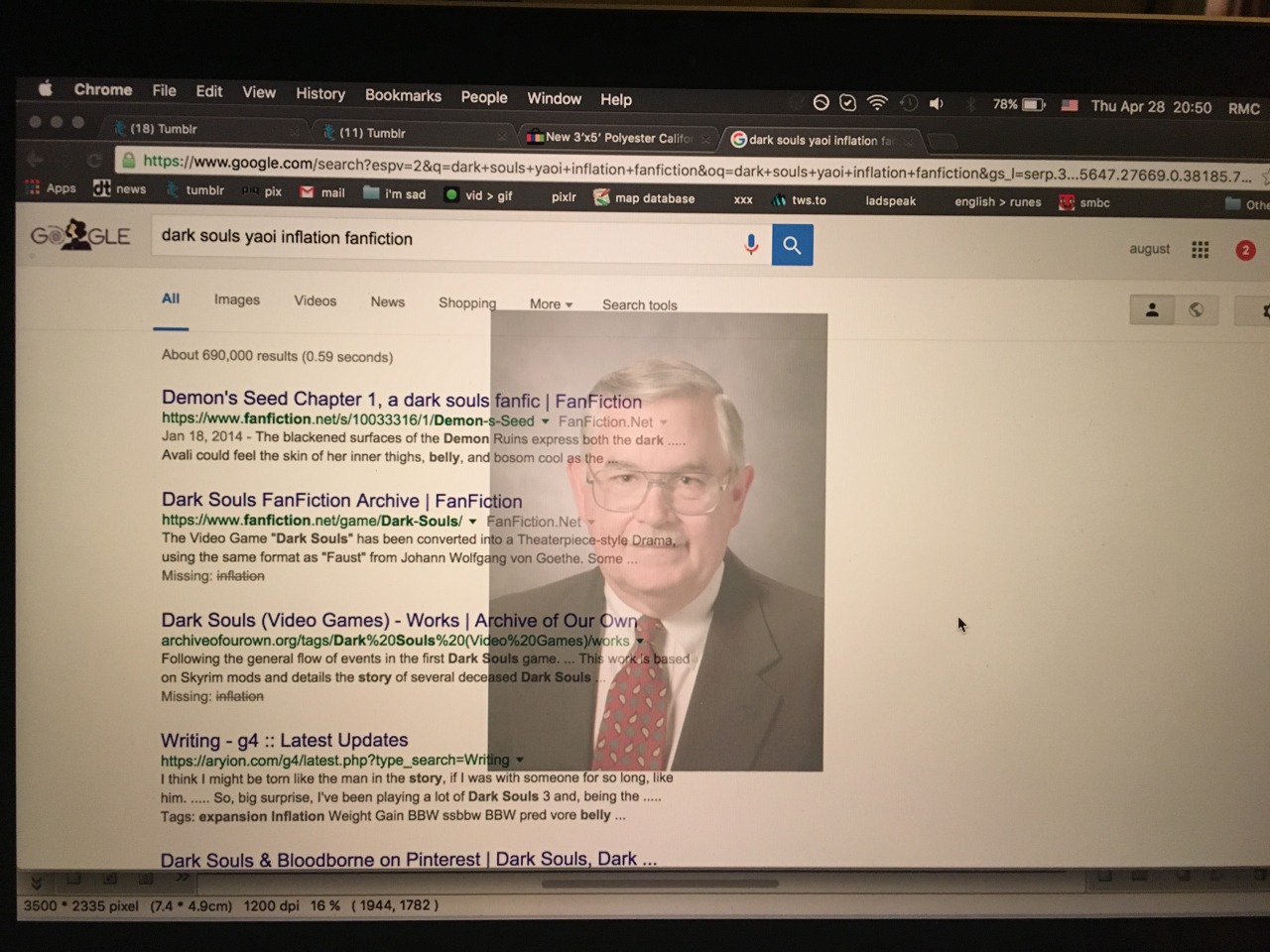Open the Edit menu
1270x952 pixels.
click(209, 91)
